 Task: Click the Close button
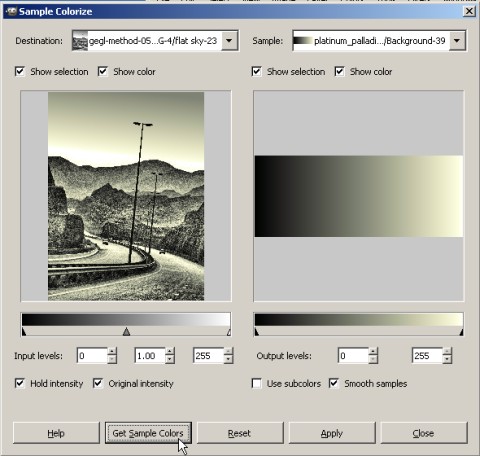[424, 433]
